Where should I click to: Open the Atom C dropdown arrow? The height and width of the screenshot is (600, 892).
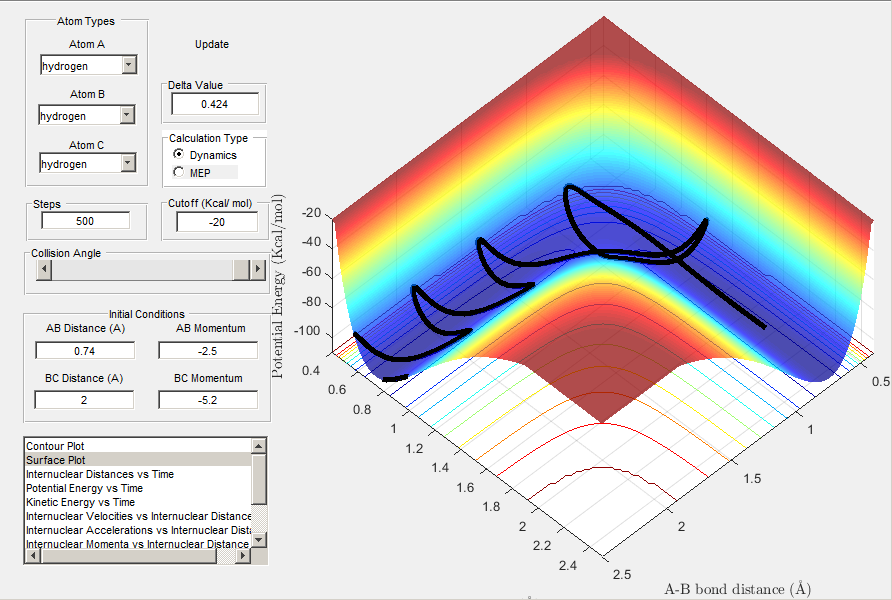tap(129, 163)
